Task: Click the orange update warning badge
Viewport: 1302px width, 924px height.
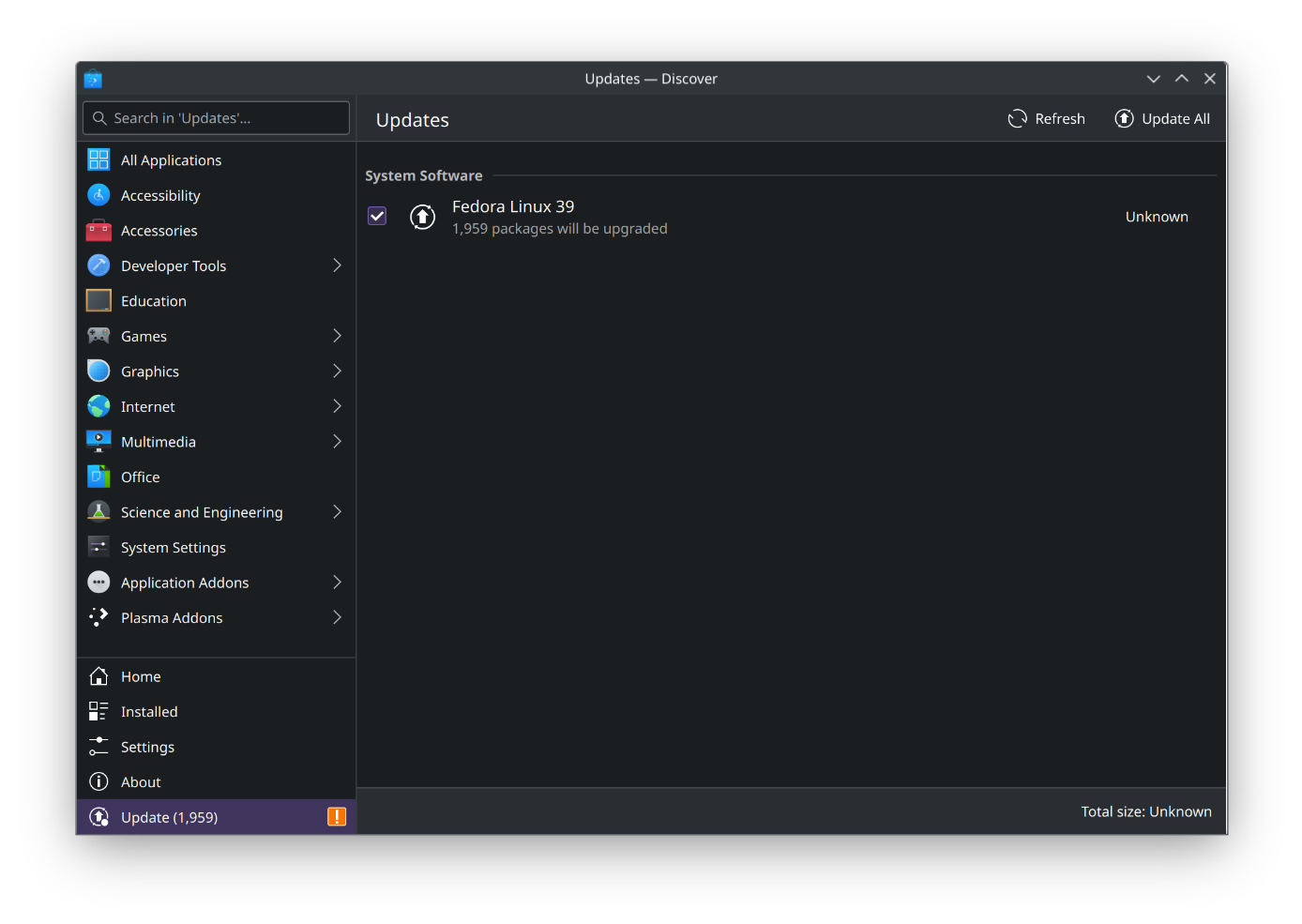Action: coord(337,817)
